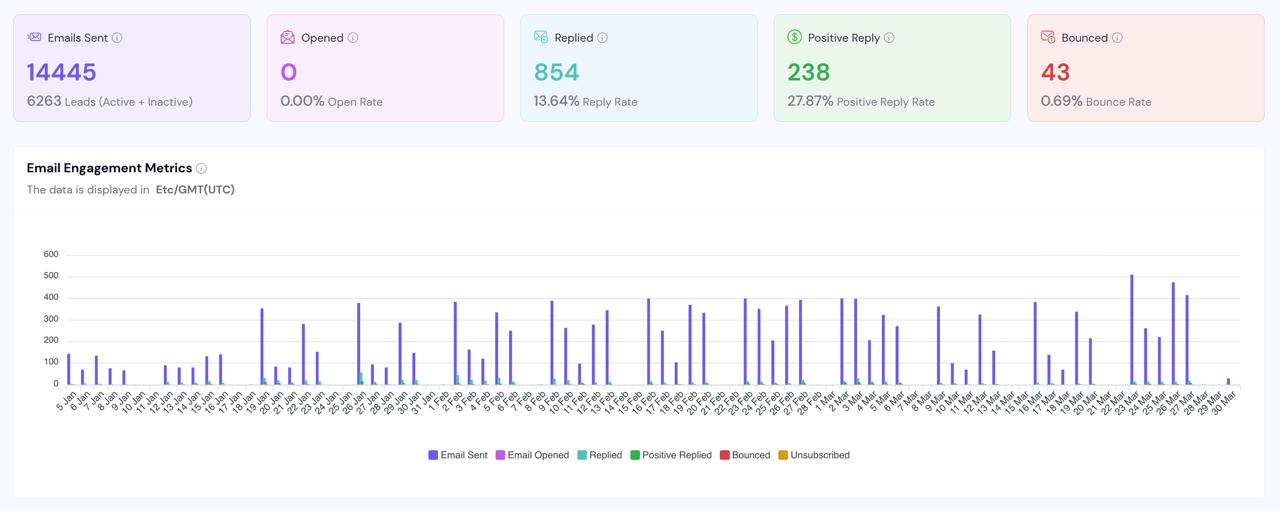This screenshot has height=511, width=1280.
Task: Click the Bounced mail icon
Action: click(x=1048, y=38)
